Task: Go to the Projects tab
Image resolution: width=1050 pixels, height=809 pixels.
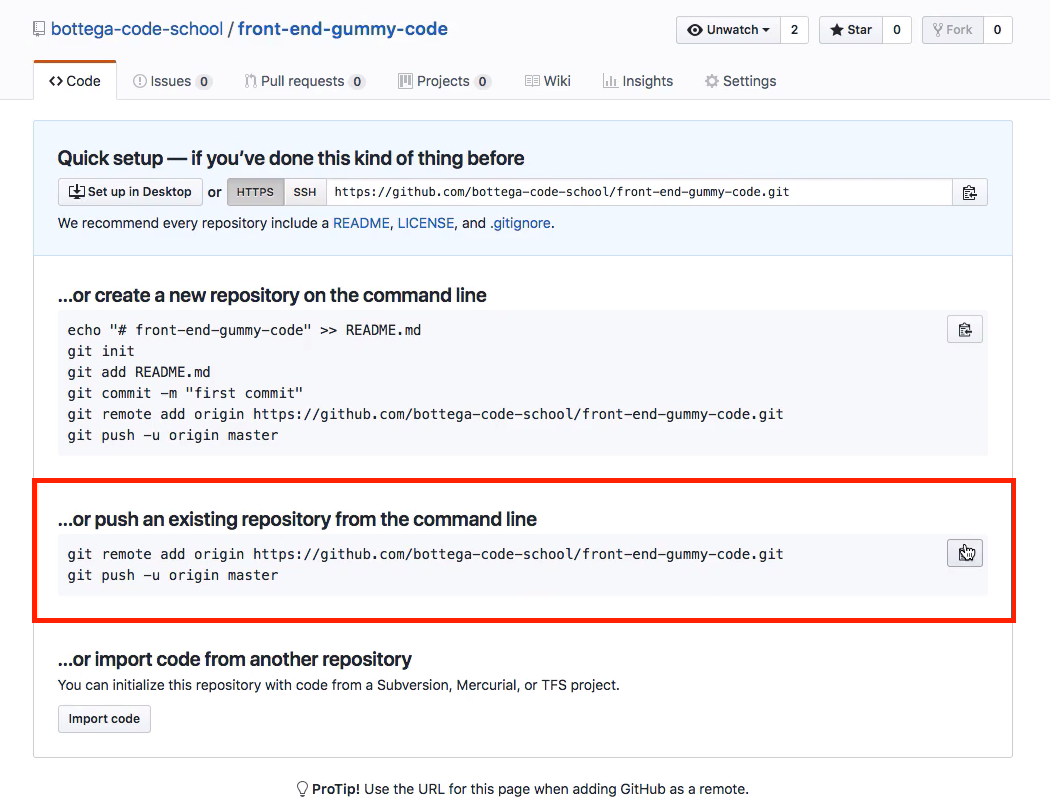Action: pyautogui.click(x=445, y=81)
